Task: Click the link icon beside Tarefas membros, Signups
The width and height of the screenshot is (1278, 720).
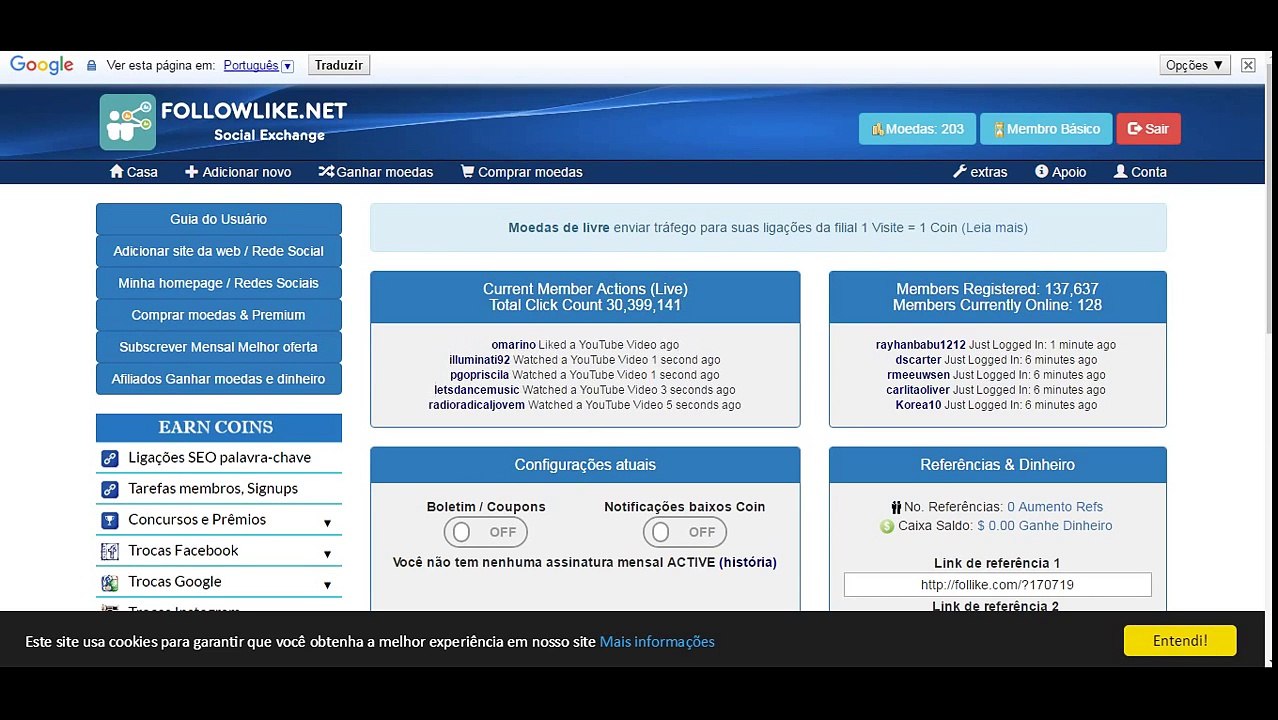Action: pos(110,489)
